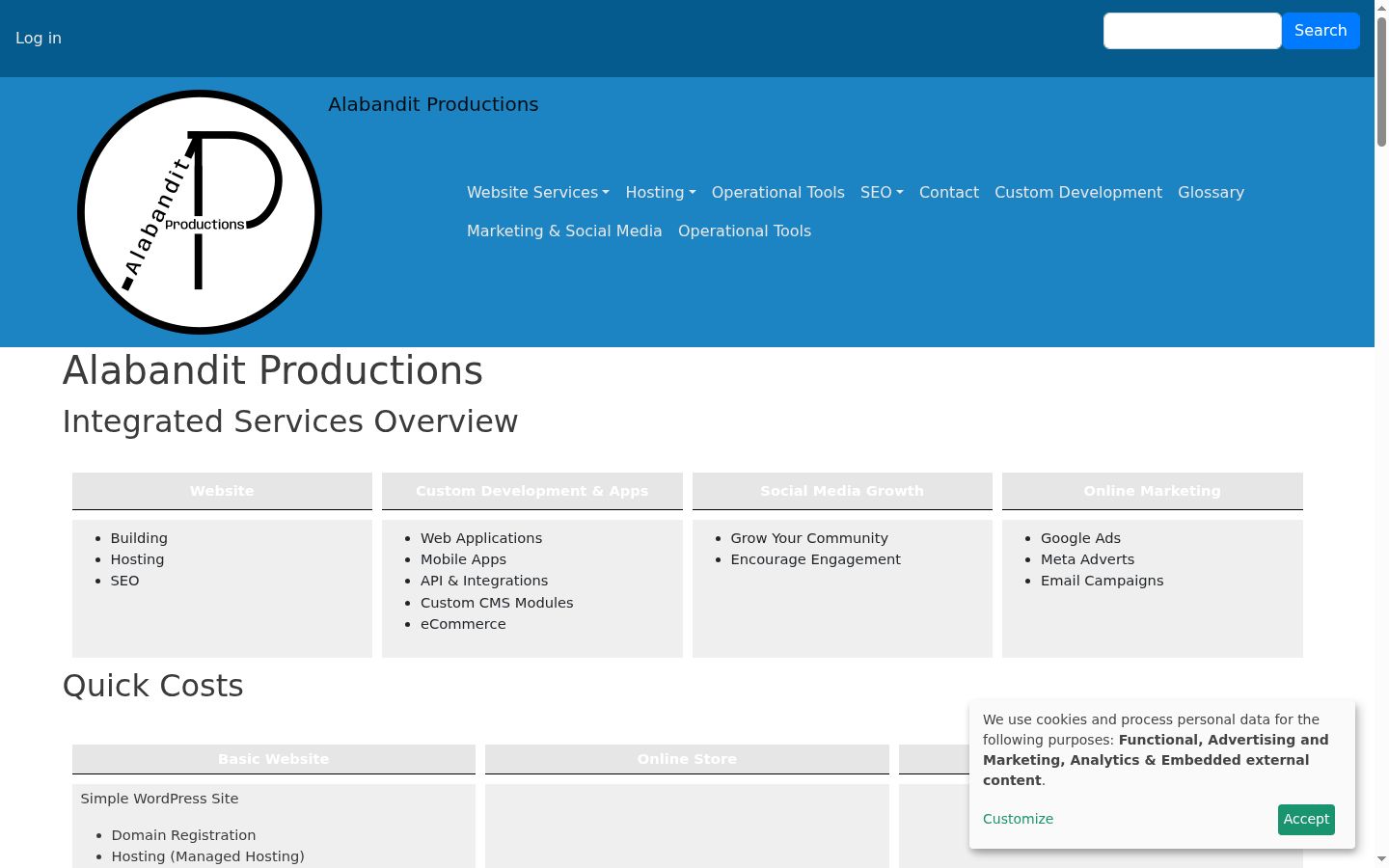Open the Hosting dropdown menu
Image resolution: width=1389 pixels, height=868 pixels.
pyautogui.click(x=661, y=192)
